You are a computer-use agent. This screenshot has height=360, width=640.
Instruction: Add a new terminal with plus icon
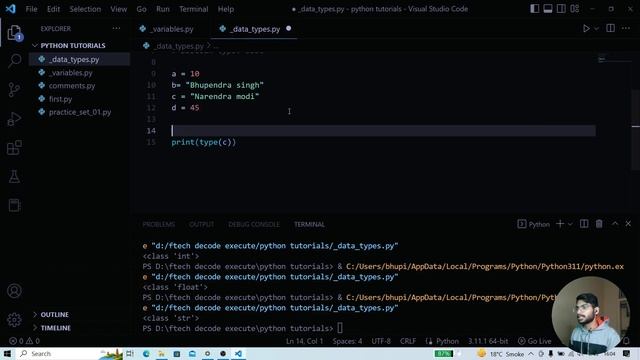[560, 224]
